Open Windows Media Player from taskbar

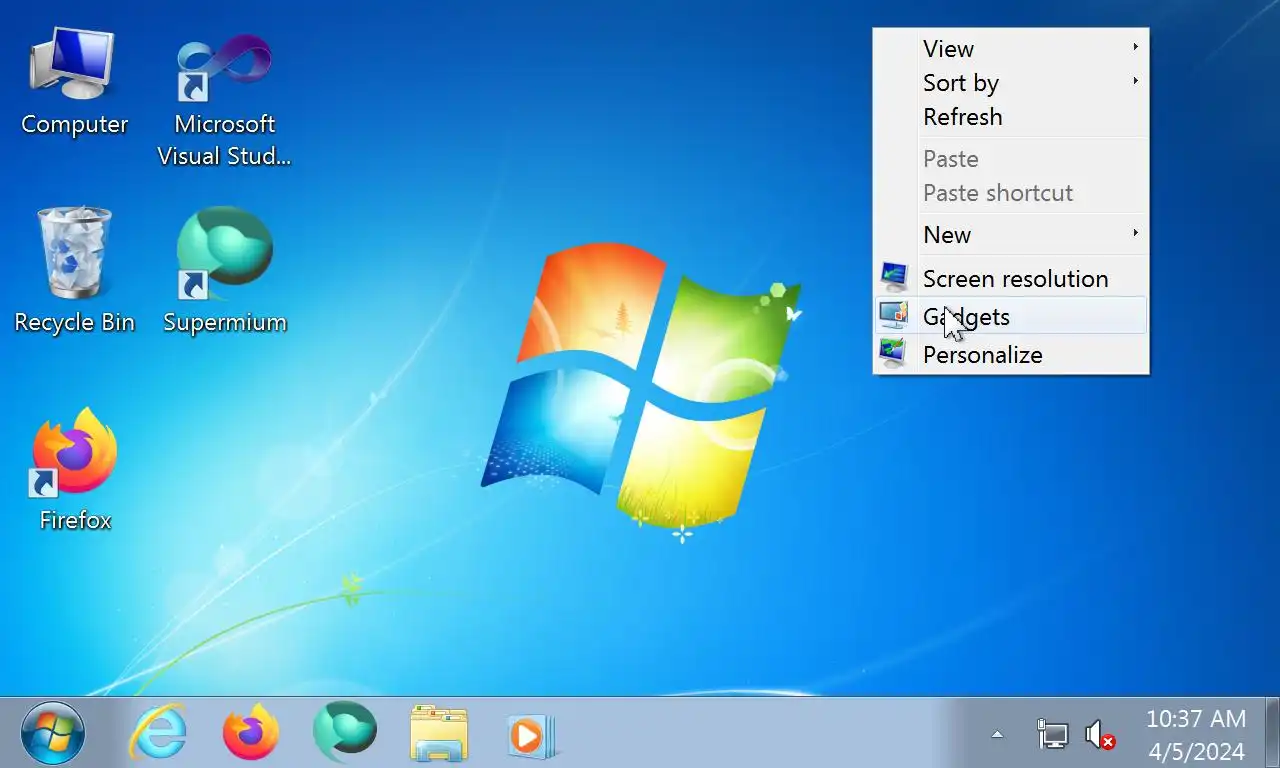[531, 737]
